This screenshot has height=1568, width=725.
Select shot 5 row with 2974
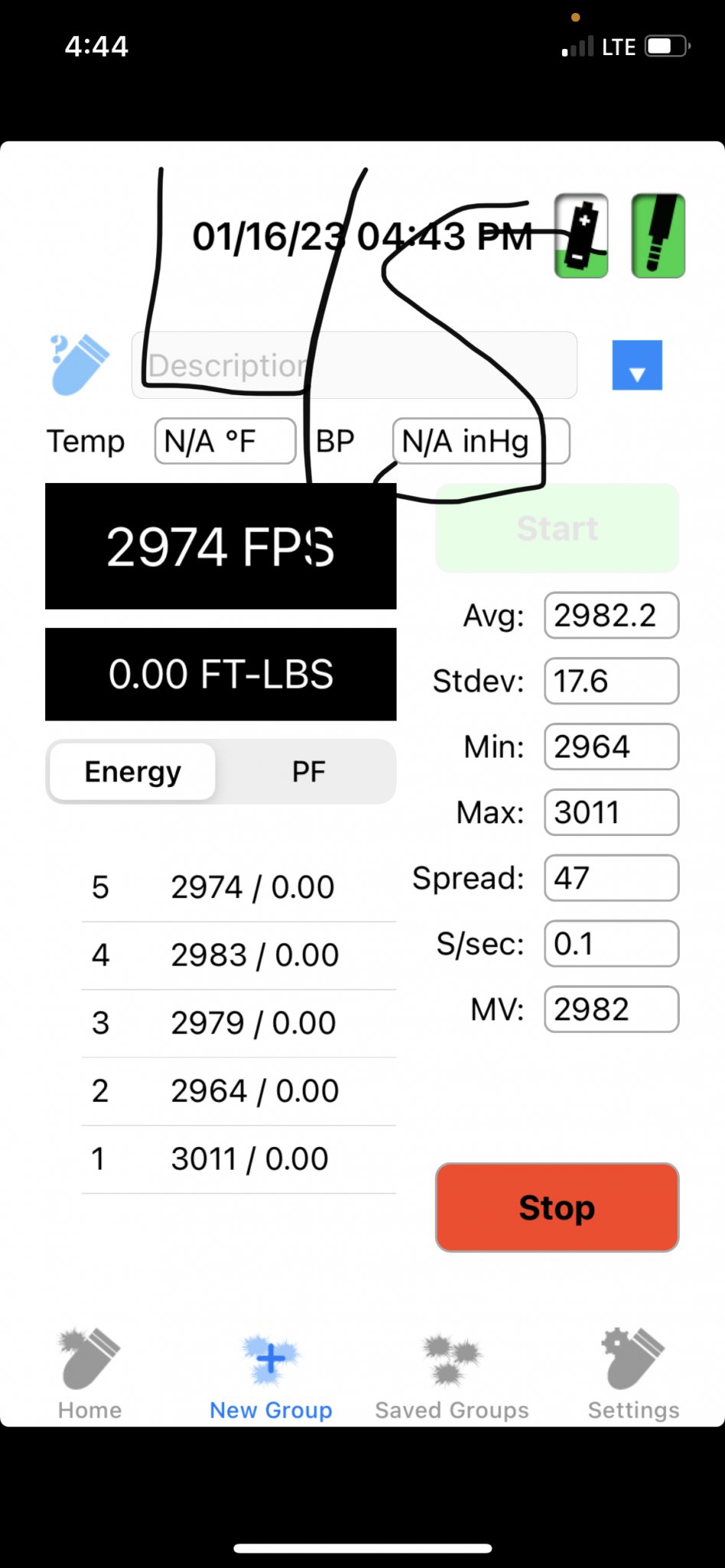[239, 887]
